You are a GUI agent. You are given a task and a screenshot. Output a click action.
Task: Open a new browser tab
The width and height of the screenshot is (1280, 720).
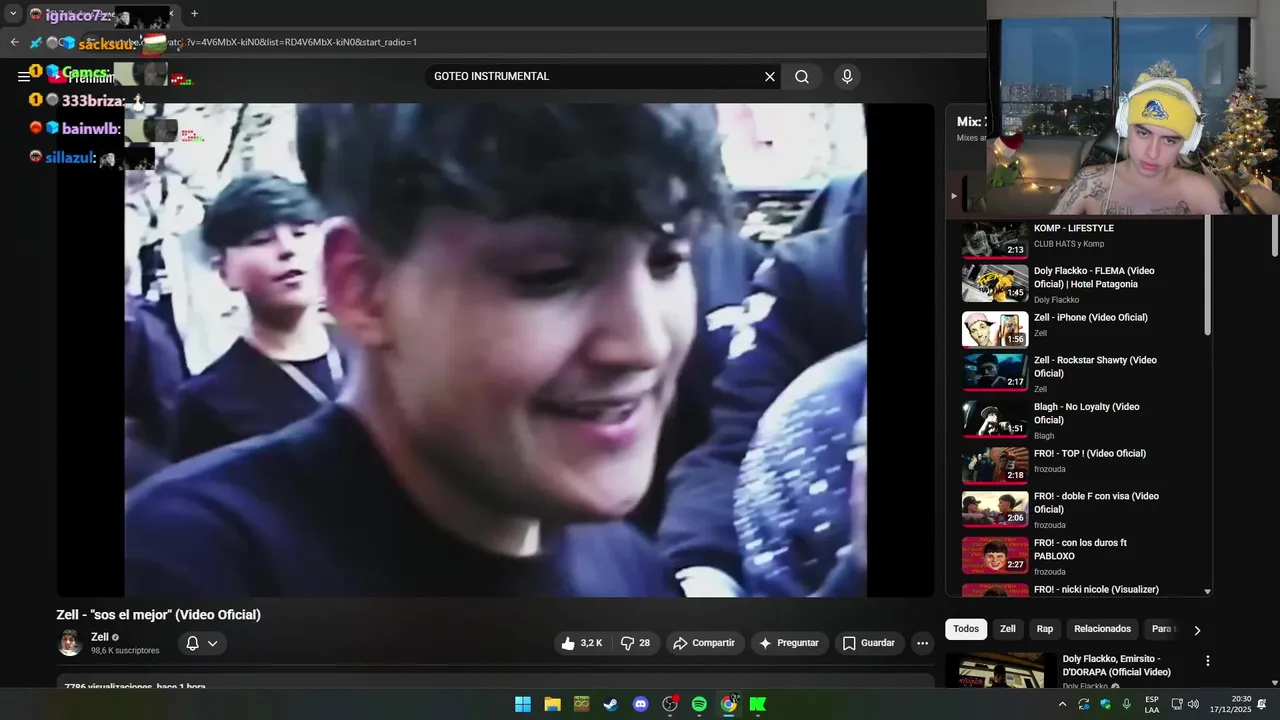click(194, 14)
